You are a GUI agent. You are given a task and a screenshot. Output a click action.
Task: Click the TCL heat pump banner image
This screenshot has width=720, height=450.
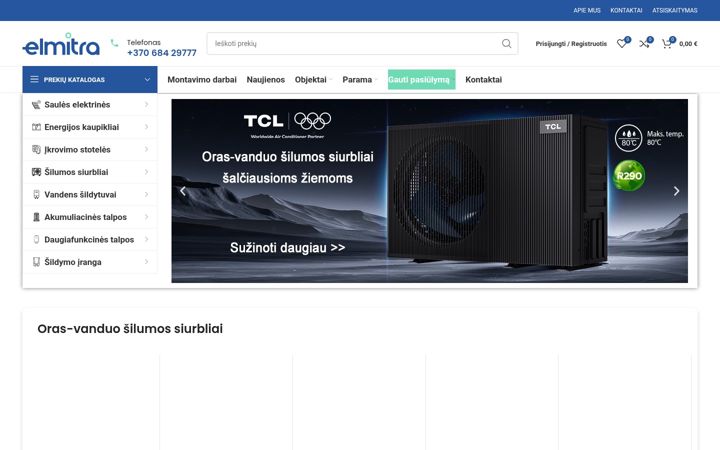(x=429, y=191)
